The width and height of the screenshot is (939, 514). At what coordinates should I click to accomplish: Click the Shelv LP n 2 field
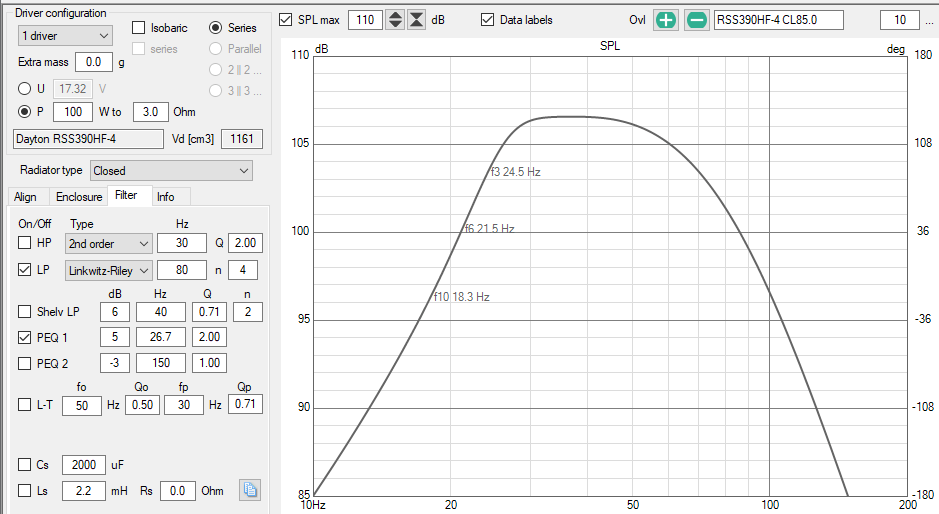(x=247, y=312)
